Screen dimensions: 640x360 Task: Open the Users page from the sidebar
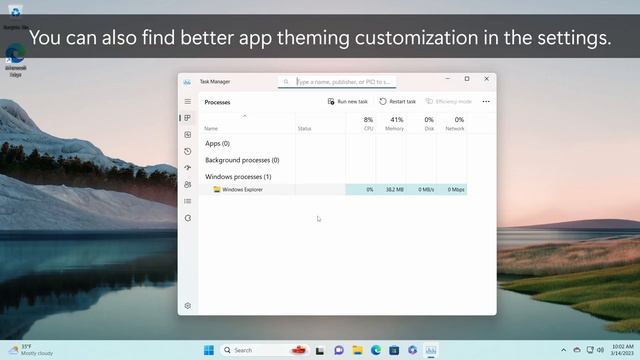(x=188, y=184)
